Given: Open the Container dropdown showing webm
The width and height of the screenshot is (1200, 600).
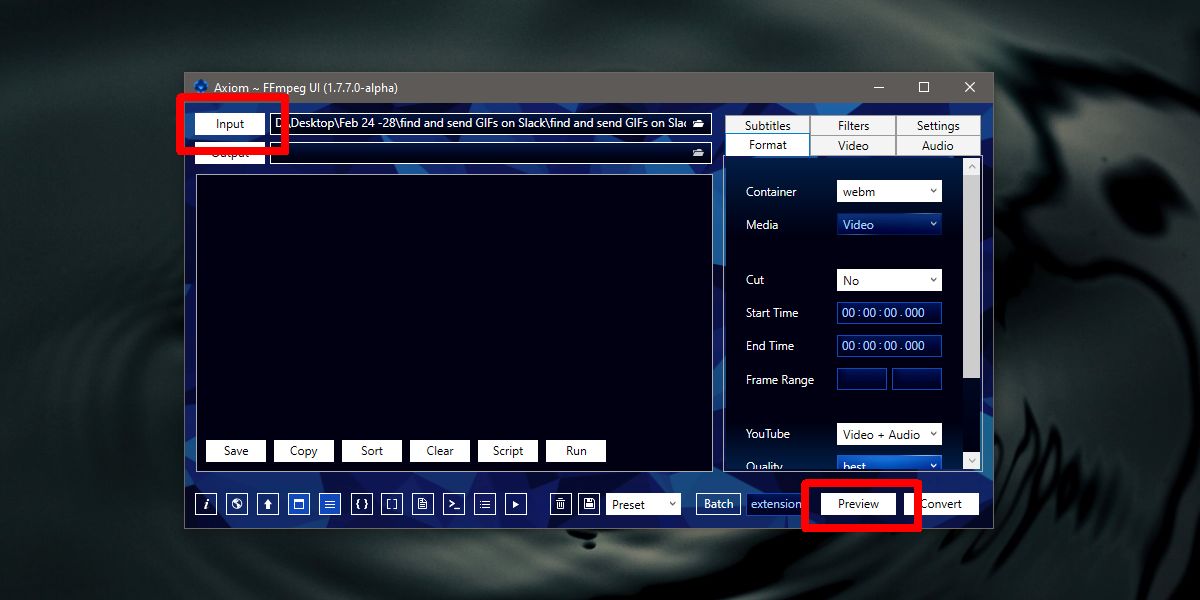Looking at the screenshot, I should (x=889, y=191).
